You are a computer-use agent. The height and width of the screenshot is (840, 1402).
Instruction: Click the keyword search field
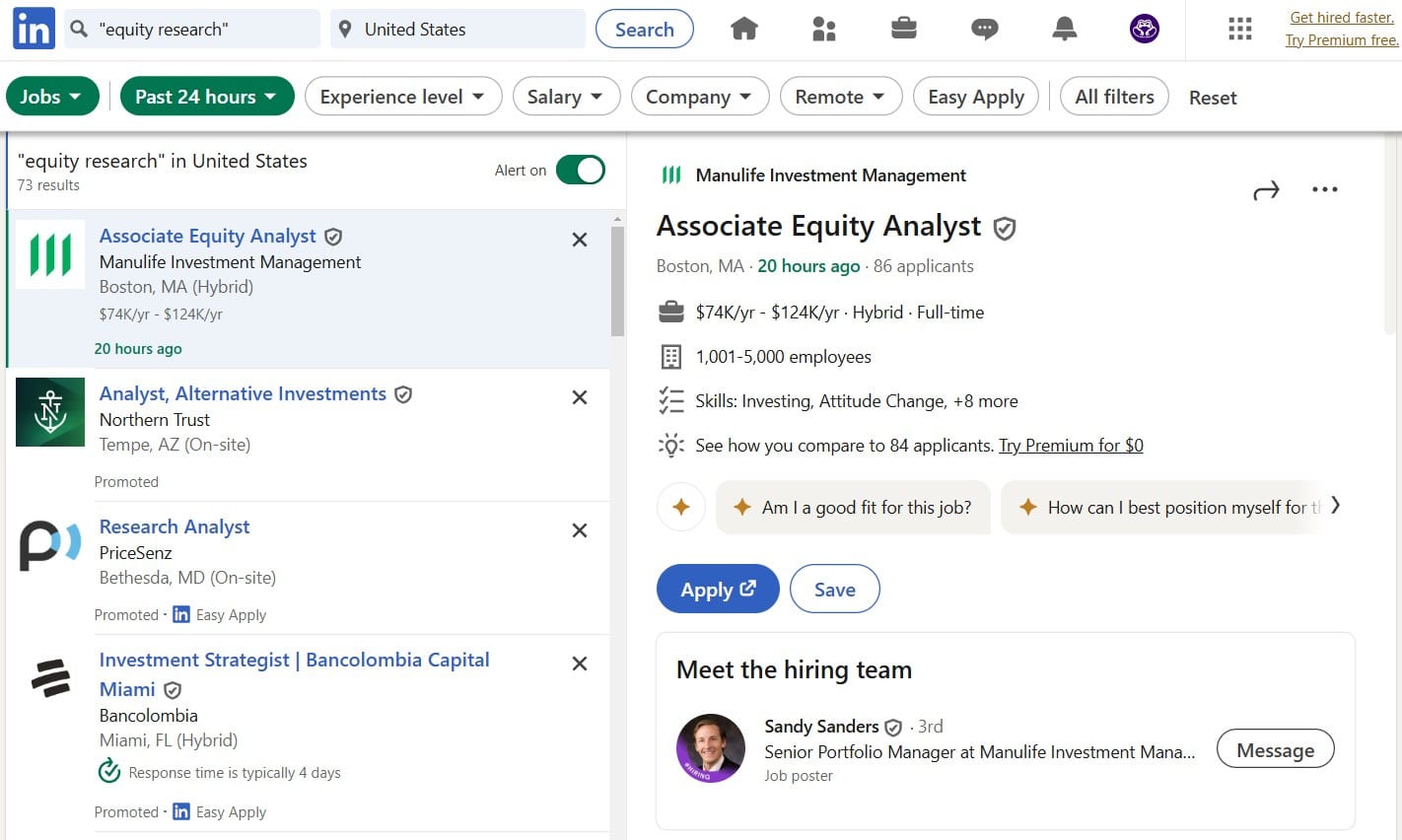193,30
